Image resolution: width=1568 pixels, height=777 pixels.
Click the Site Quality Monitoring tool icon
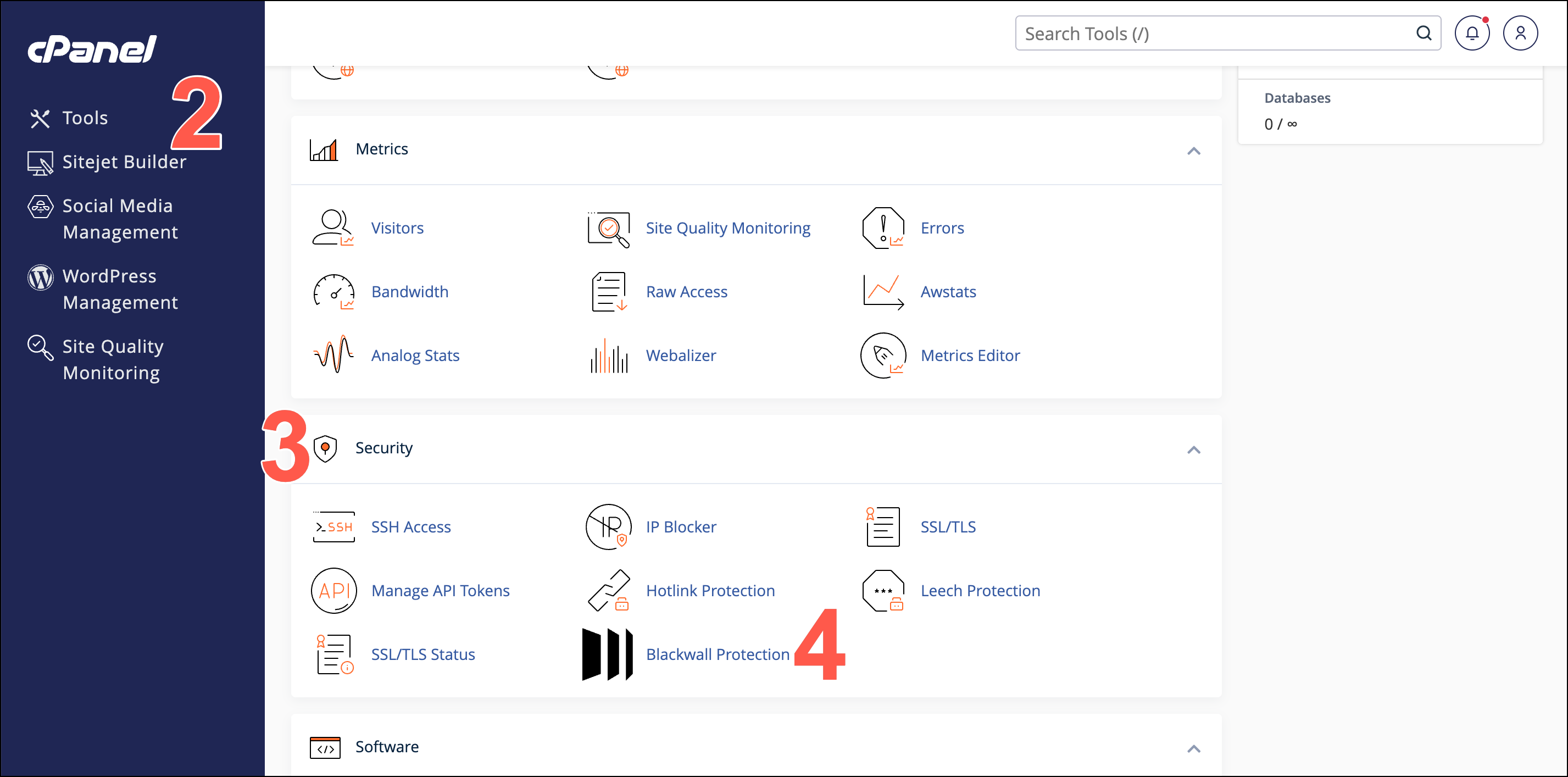point(608,229)
